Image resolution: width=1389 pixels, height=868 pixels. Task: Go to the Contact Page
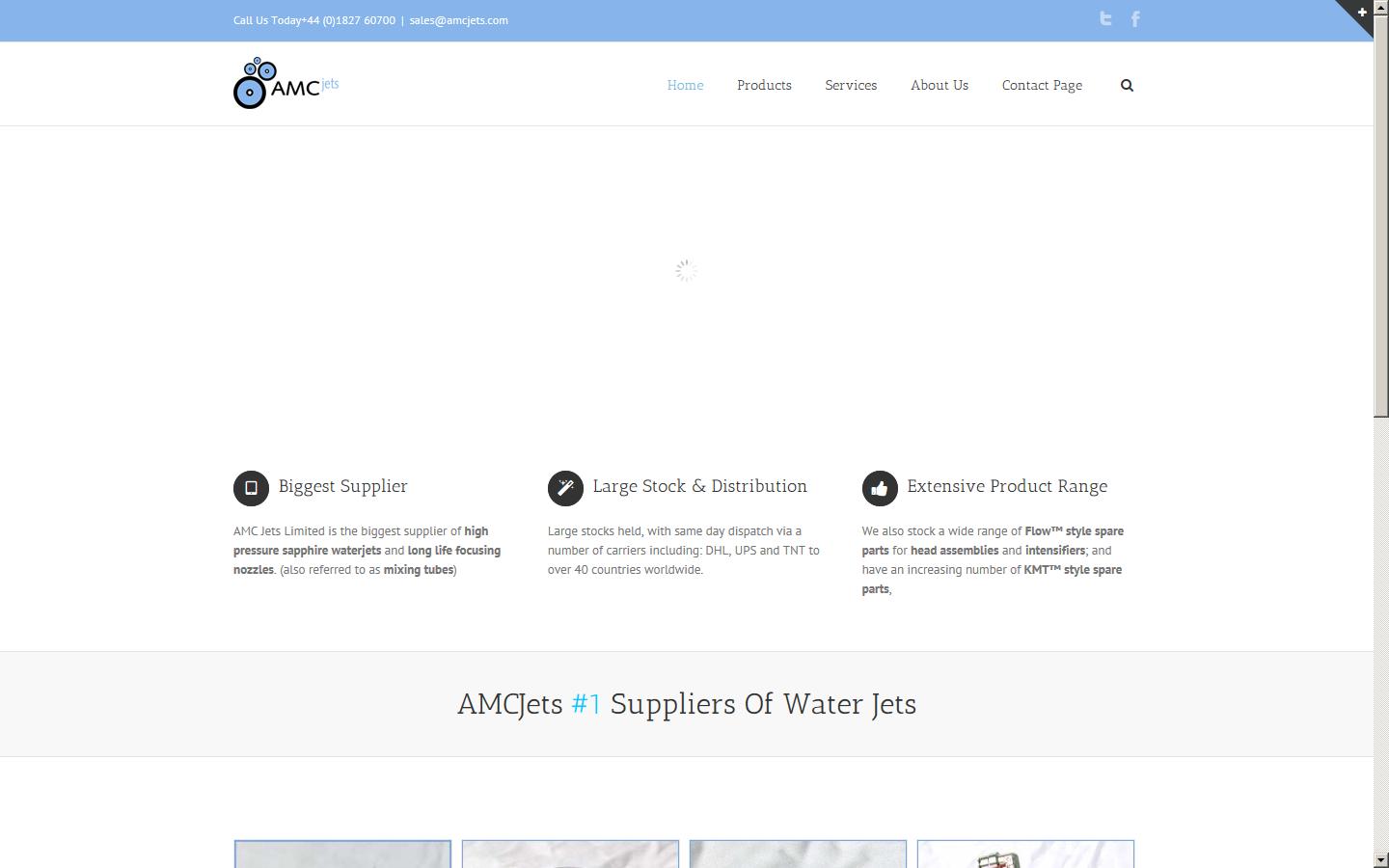coord(1042,85)
